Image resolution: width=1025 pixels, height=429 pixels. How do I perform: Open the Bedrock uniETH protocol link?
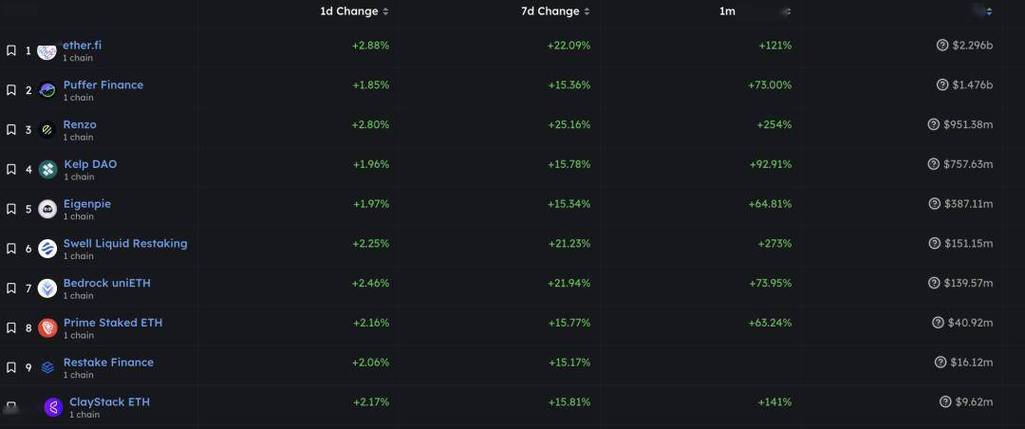click(107, 283)
